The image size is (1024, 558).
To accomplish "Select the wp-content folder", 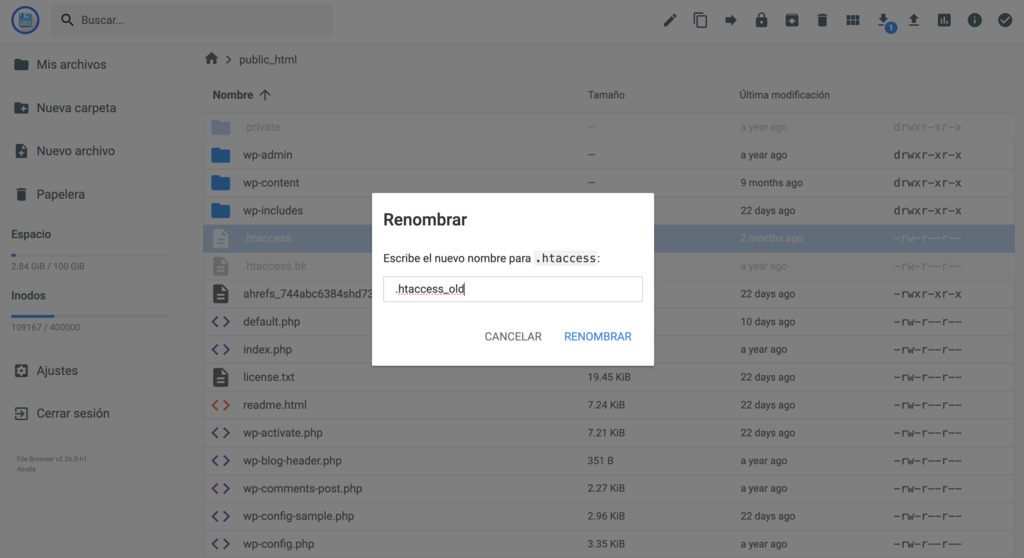I will [609, 182].
